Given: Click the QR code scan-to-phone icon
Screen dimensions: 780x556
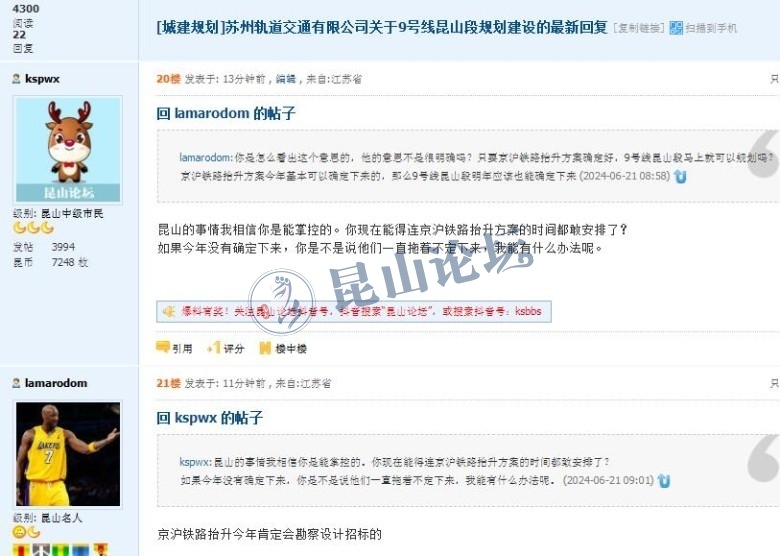Looking at the screenshot, I should 676,28.
